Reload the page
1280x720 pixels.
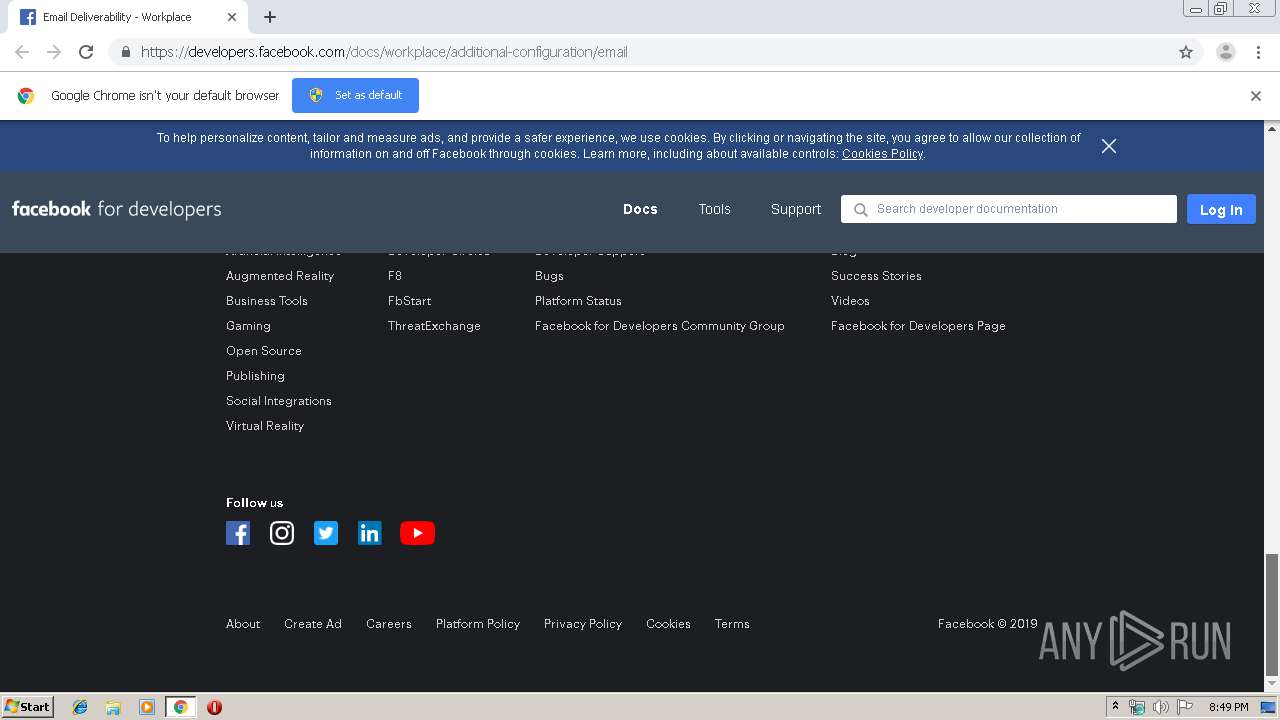[x=86, y=52]
